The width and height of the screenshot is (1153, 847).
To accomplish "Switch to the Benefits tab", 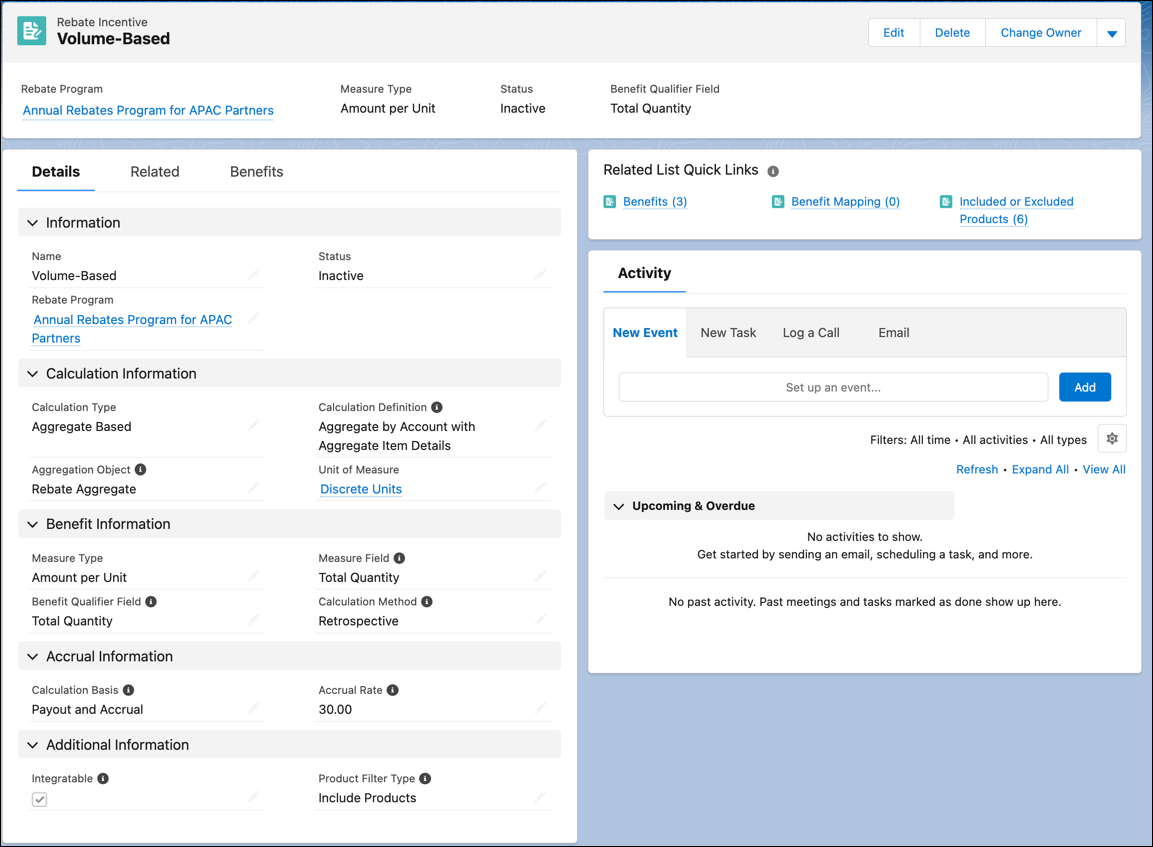I will click(x=257, y=172).
